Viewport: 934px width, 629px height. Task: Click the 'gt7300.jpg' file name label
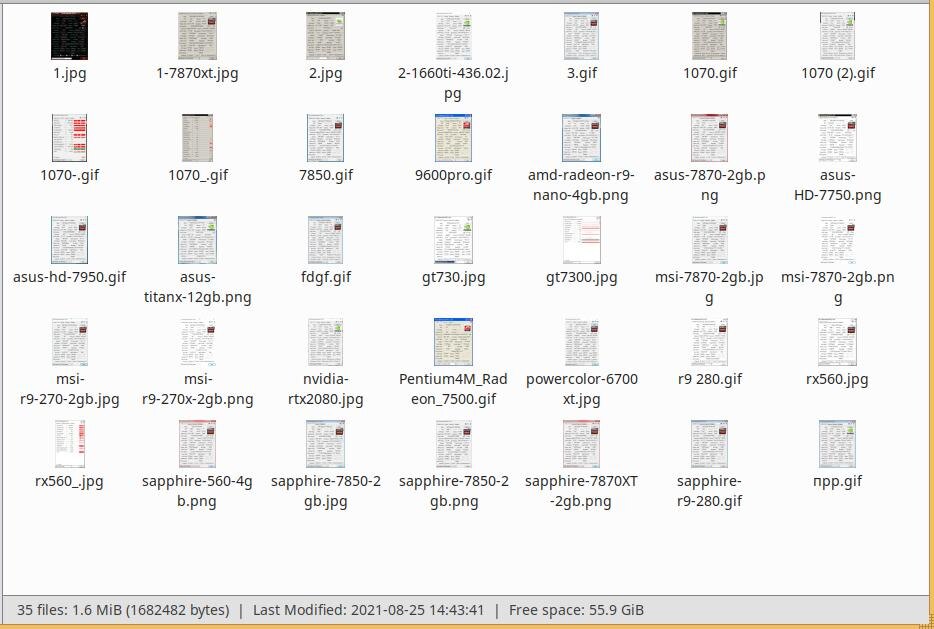(581, 278)
